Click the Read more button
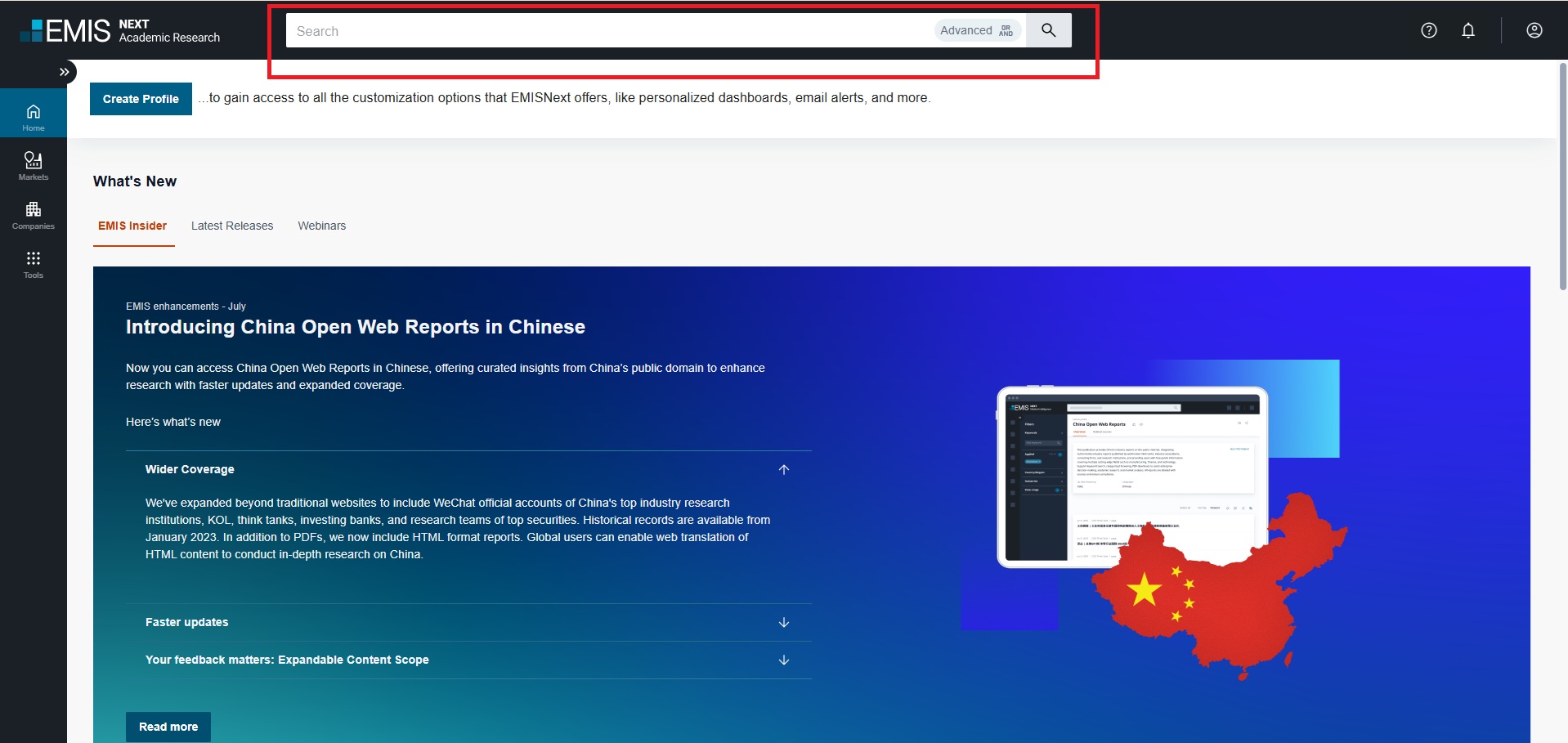This screenshot has width=1568, height=743. [168, 727]
